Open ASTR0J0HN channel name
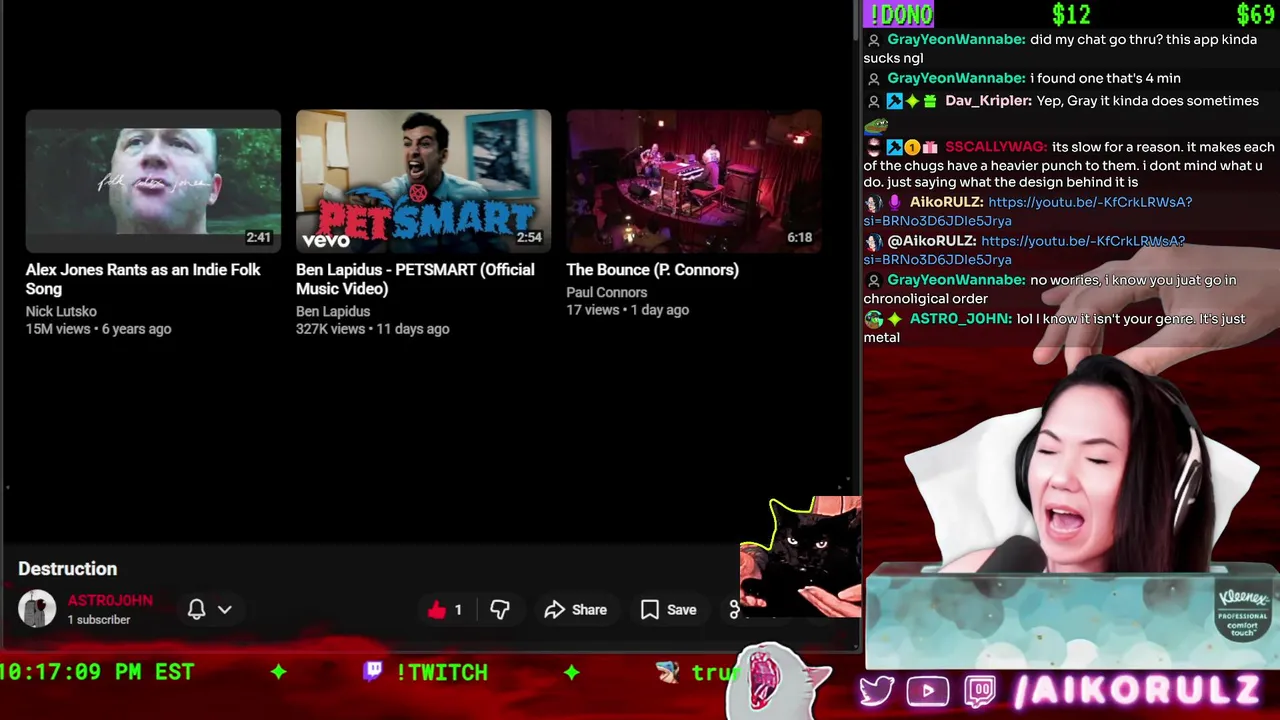1280x720 pixels. point(110,600)
